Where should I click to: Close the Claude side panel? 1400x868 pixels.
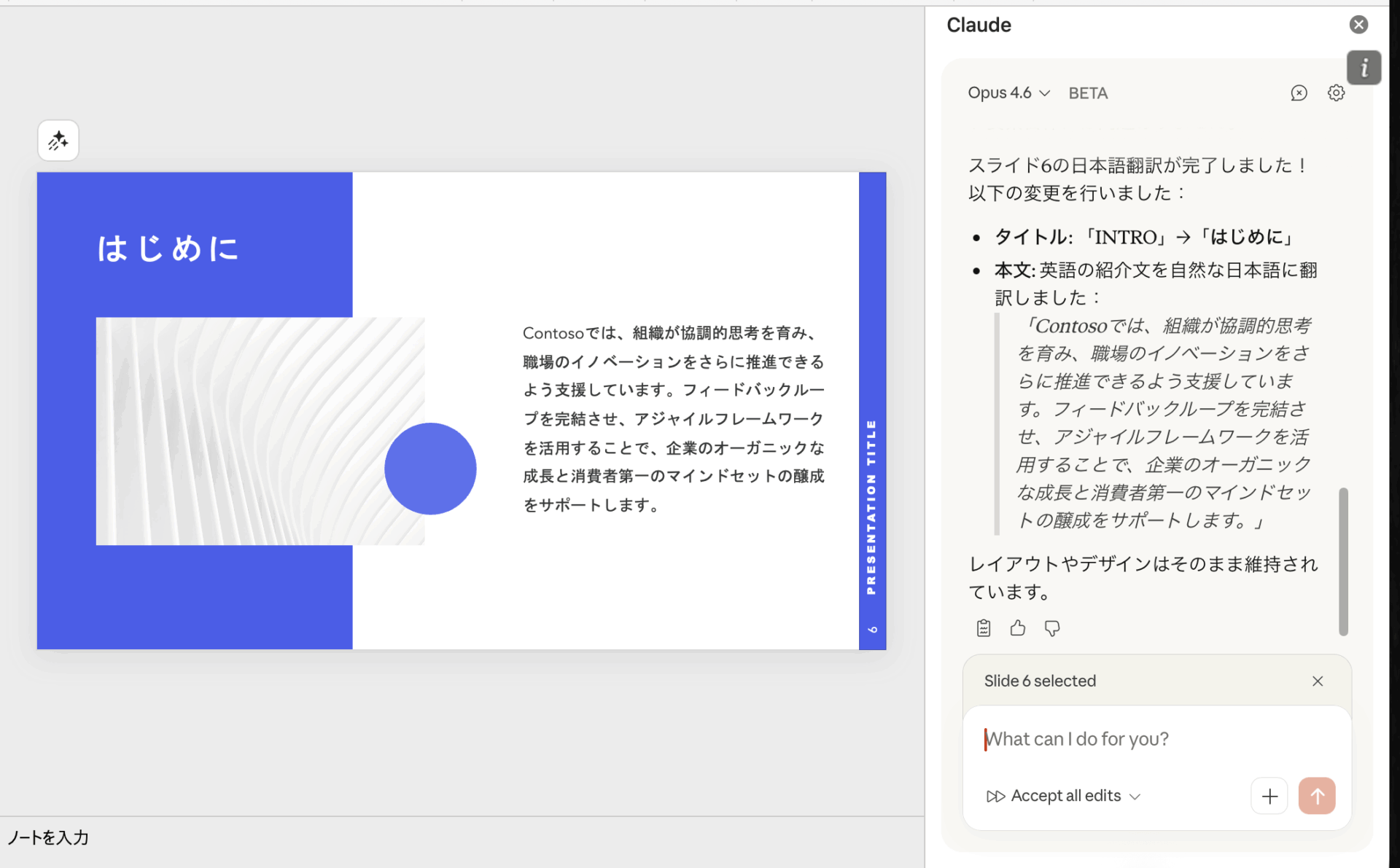point(1358,24)
